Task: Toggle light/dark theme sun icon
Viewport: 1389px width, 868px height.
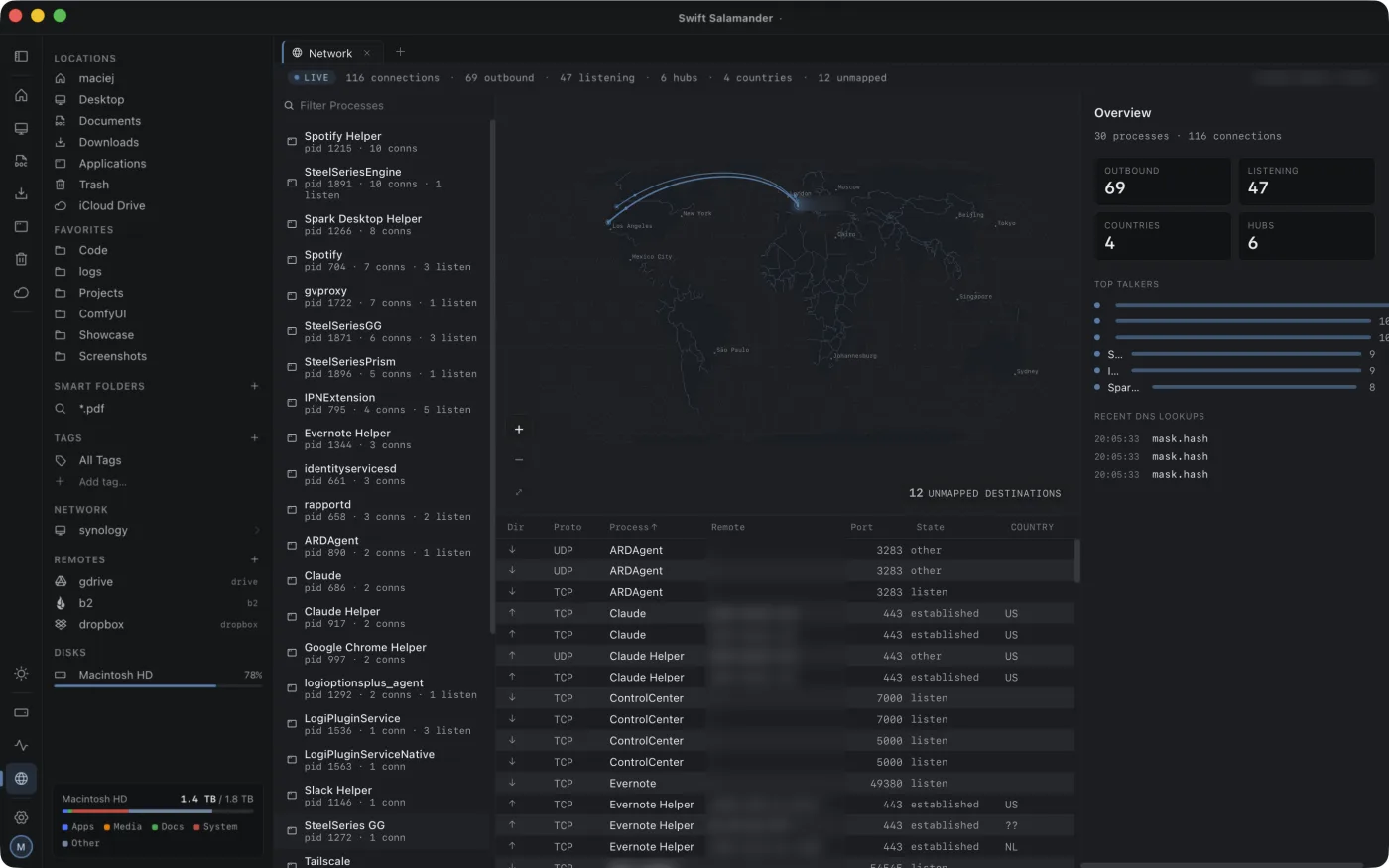Action: point(21,673)
